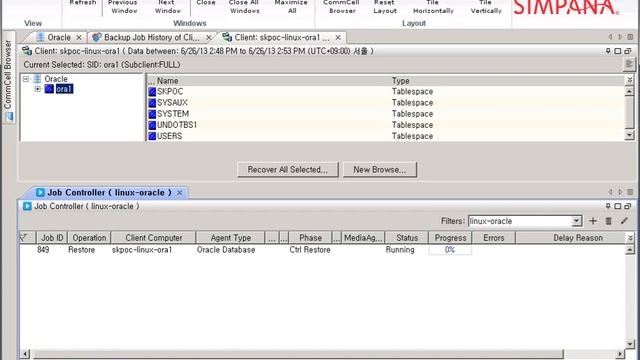Open the CommCell Browser from Layout group

342,7
